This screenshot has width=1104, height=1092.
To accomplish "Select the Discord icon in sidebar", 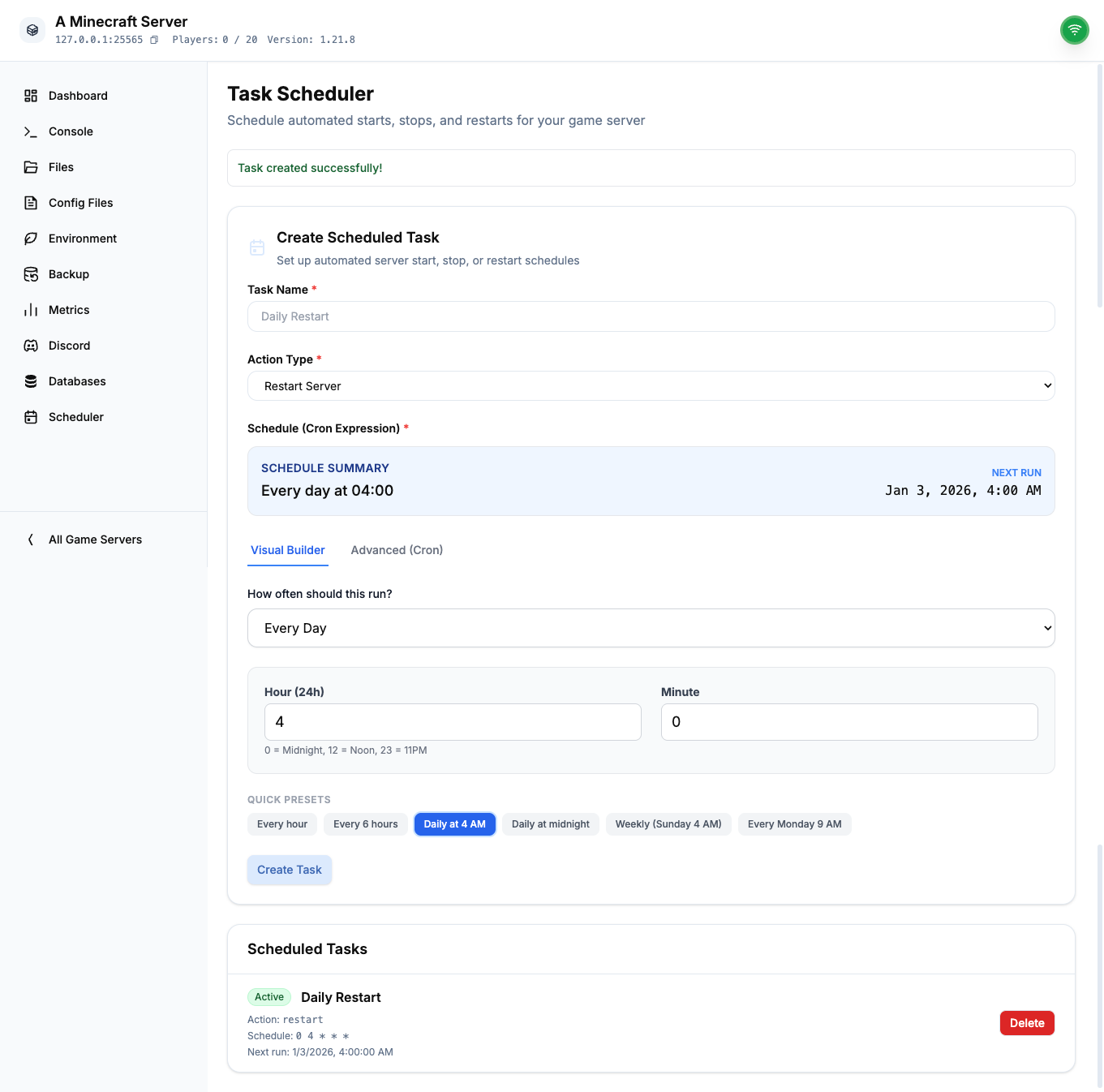I will click(x=30, y=346).
